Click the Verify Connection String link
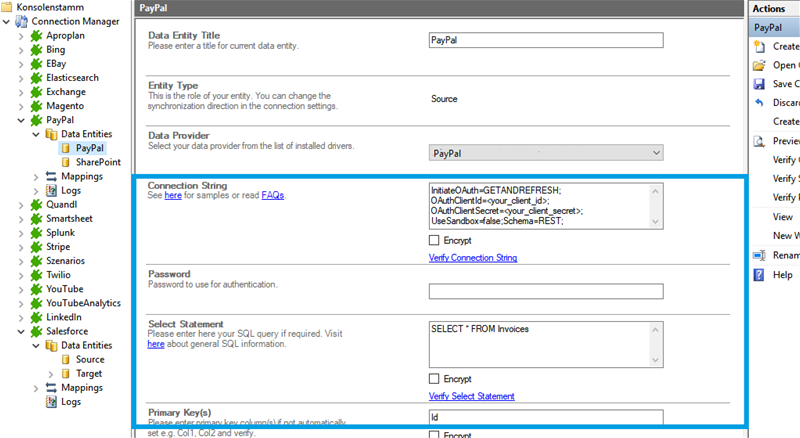Screen dimensions: 800x438 [472, 258]
